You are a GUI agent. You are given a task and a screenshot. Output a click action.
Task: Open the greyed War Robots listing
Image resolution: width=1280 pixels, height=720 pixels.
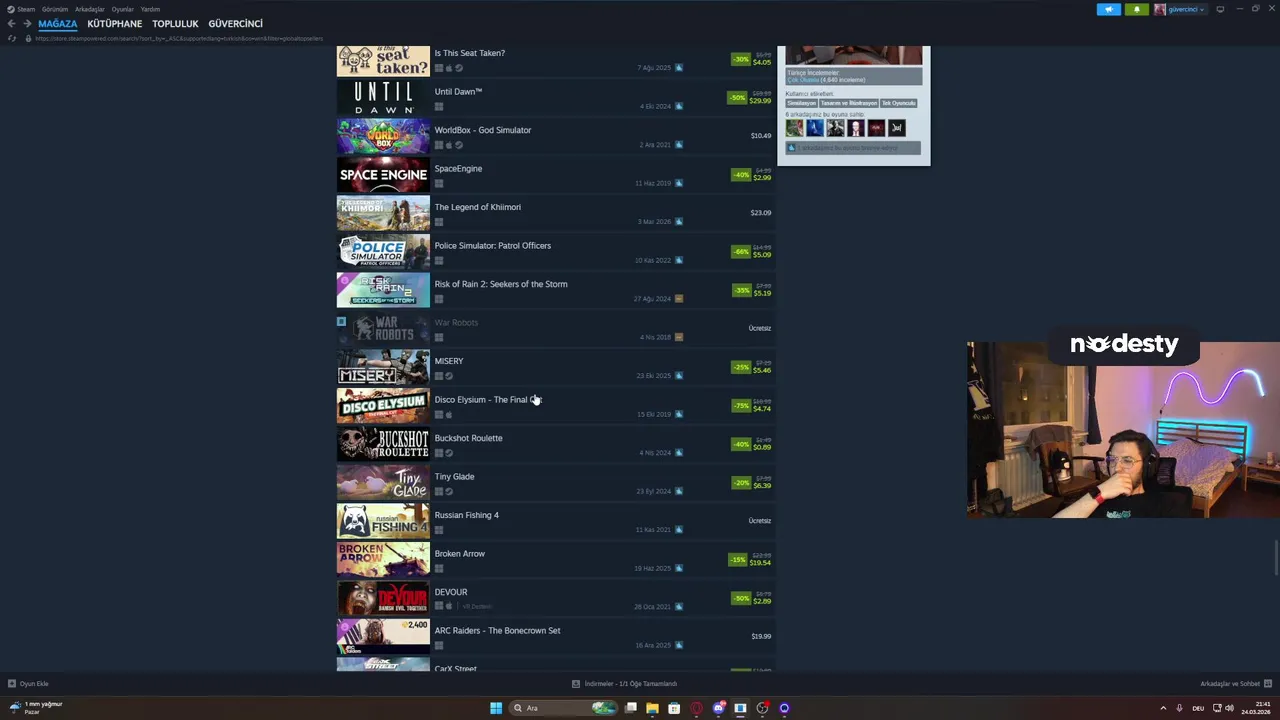pyautogui.click(x=556, y=329)
